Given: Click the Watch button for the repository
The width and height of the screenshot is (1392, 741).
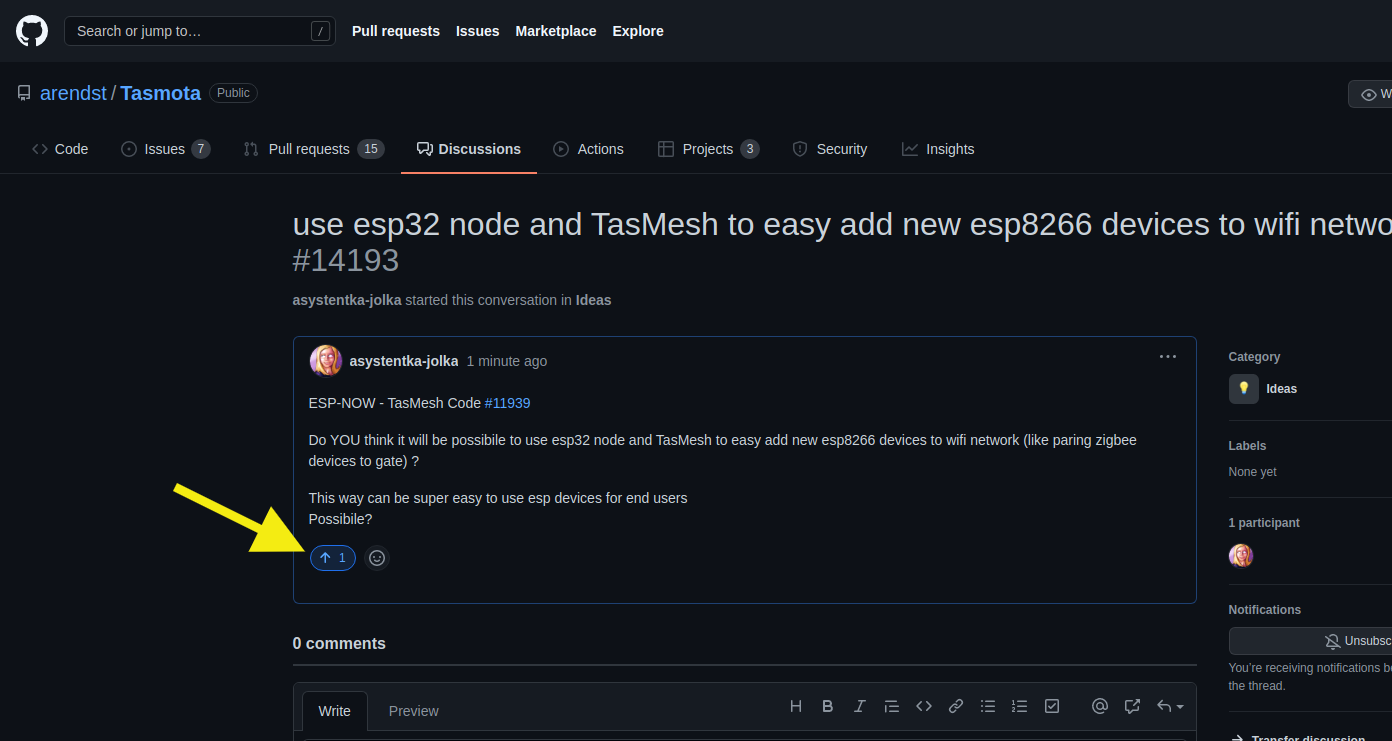Looking at the screenshot, I should tap(1370, 94).
